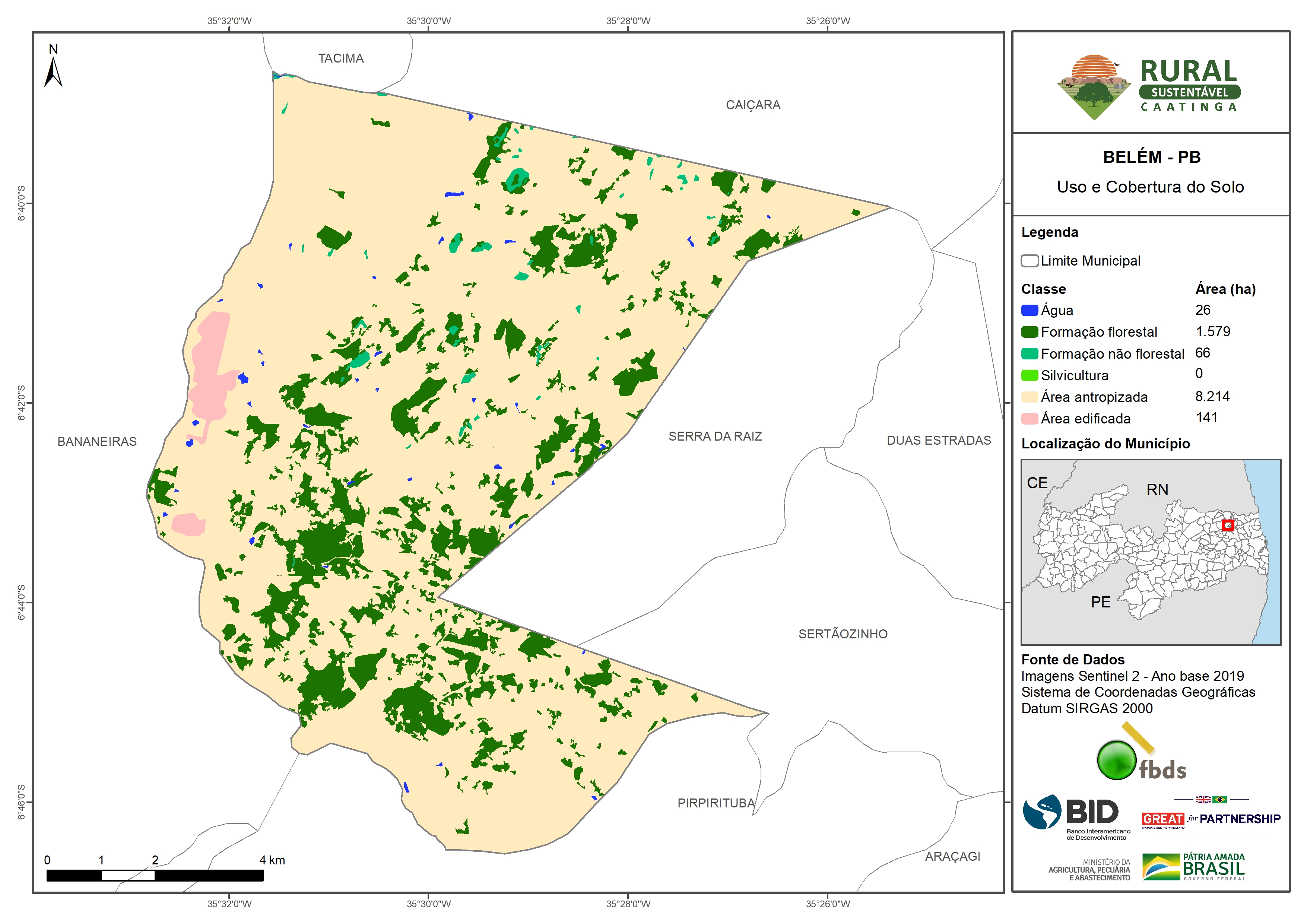The width and height of the screenshot is (1307, 924).
Task: Click the BANANEIRAS neighboring municipality label
Action: pyautogui.click(x=97, y=441)
